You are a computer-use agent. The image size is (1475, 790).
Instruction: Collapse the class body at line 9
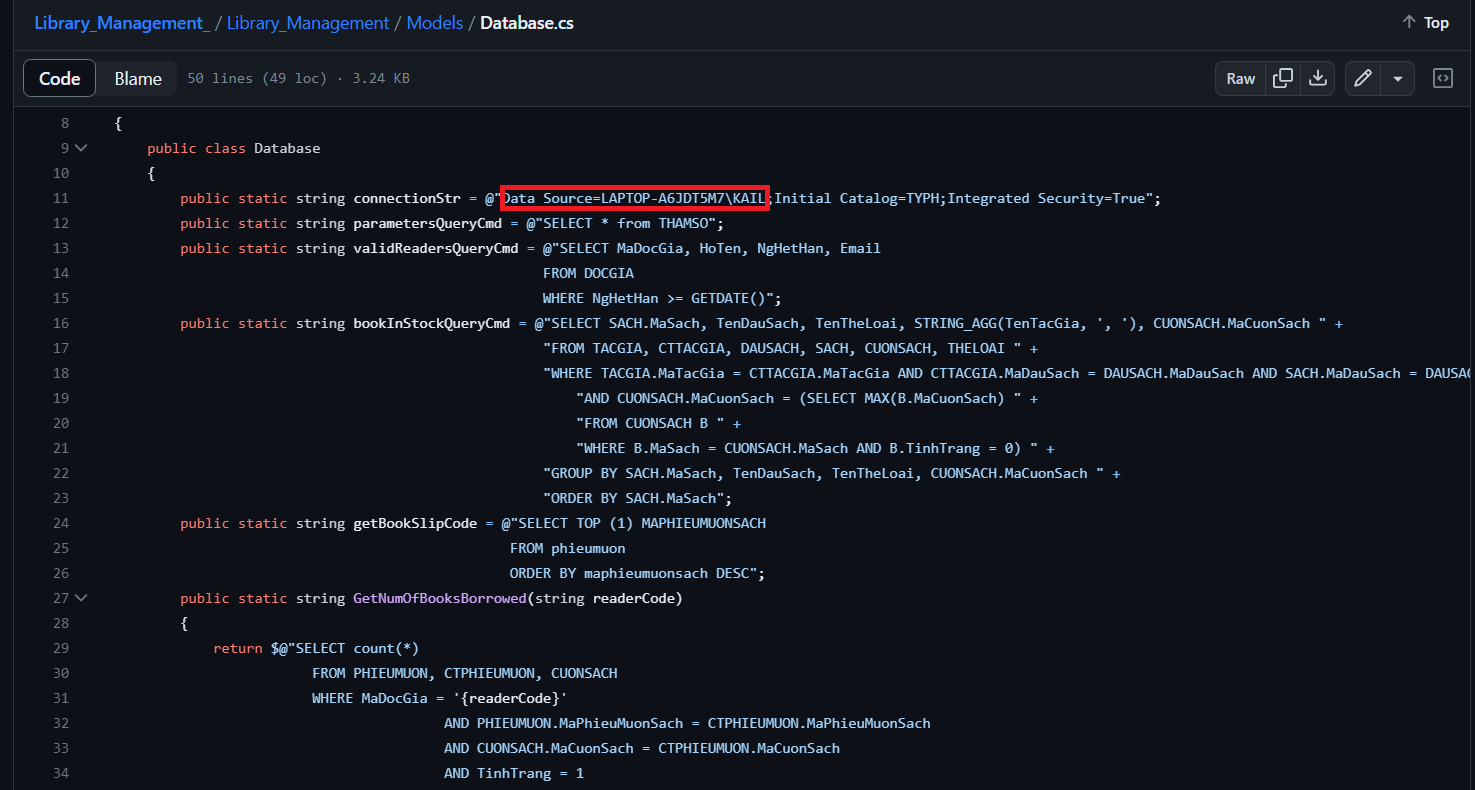coord(80,147)
